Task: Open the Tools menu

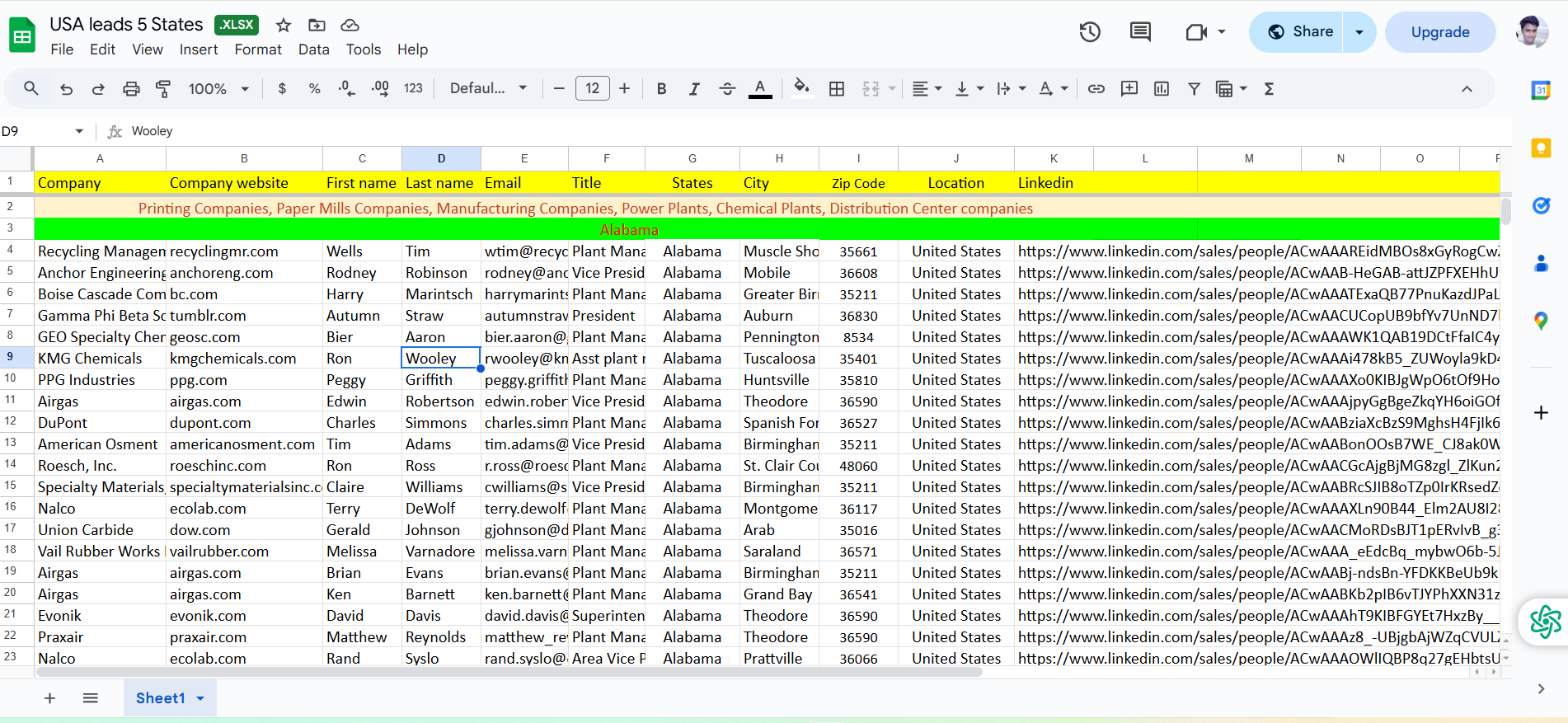Action: tap(364, 49)
